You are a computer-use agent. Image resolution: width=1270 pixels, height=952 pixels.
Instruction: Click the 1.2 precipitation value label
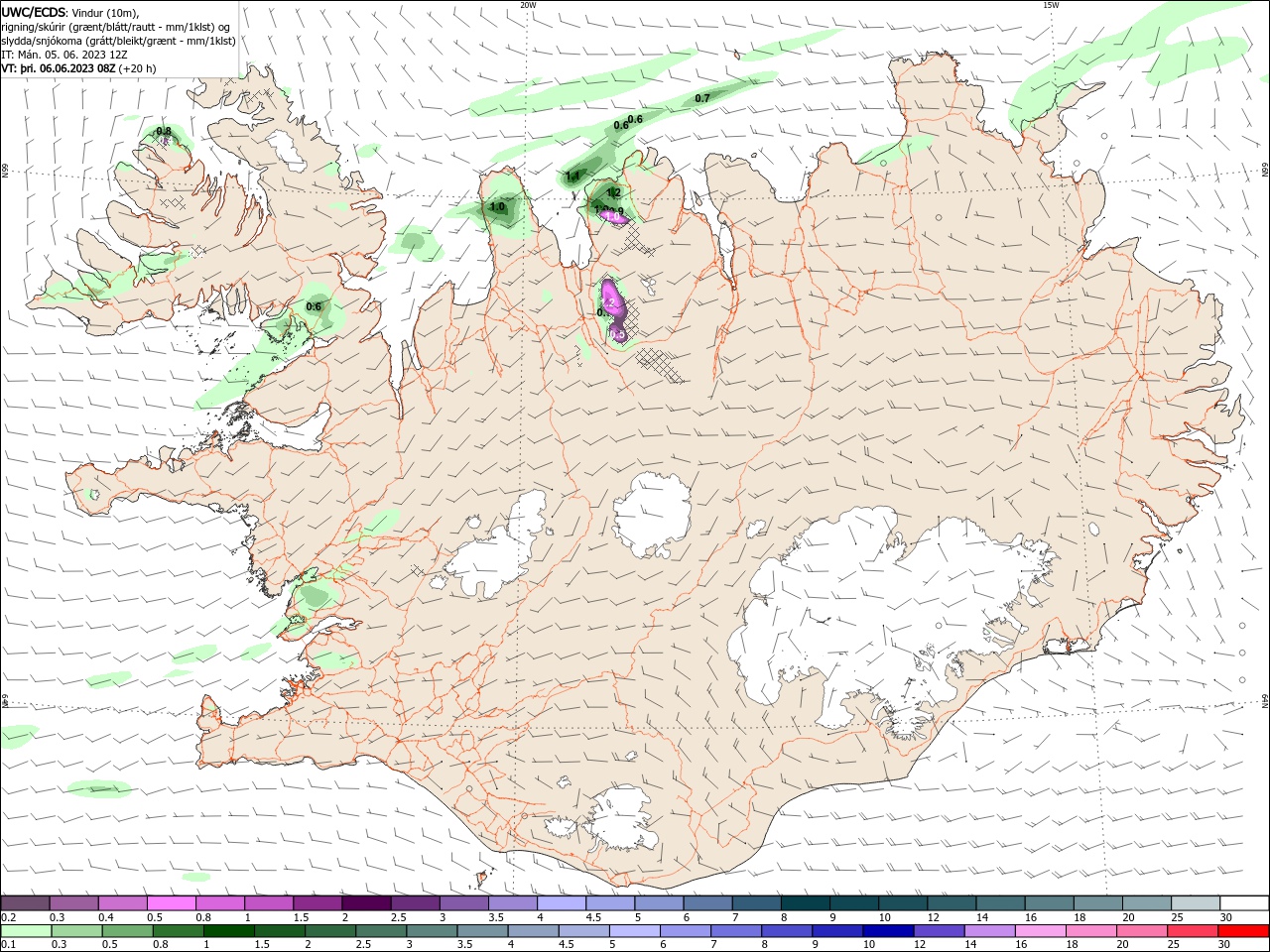[613, 192]
